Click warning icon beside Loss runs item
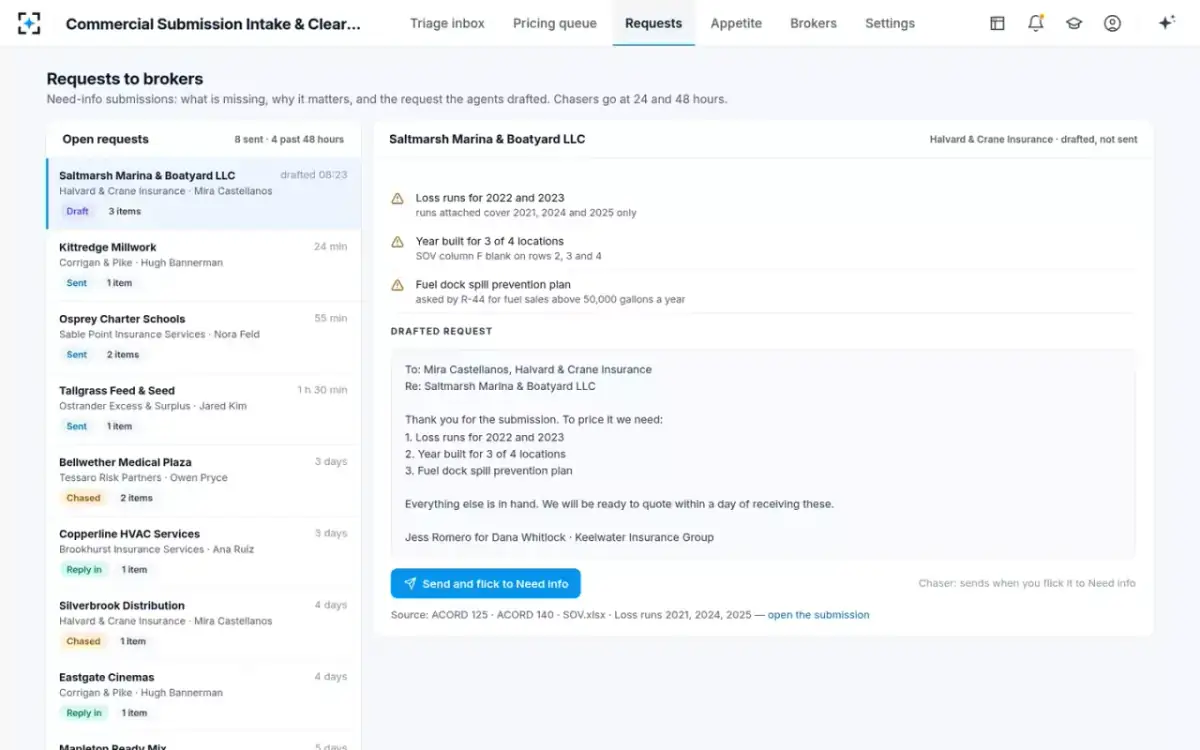 tap(397, 199)
